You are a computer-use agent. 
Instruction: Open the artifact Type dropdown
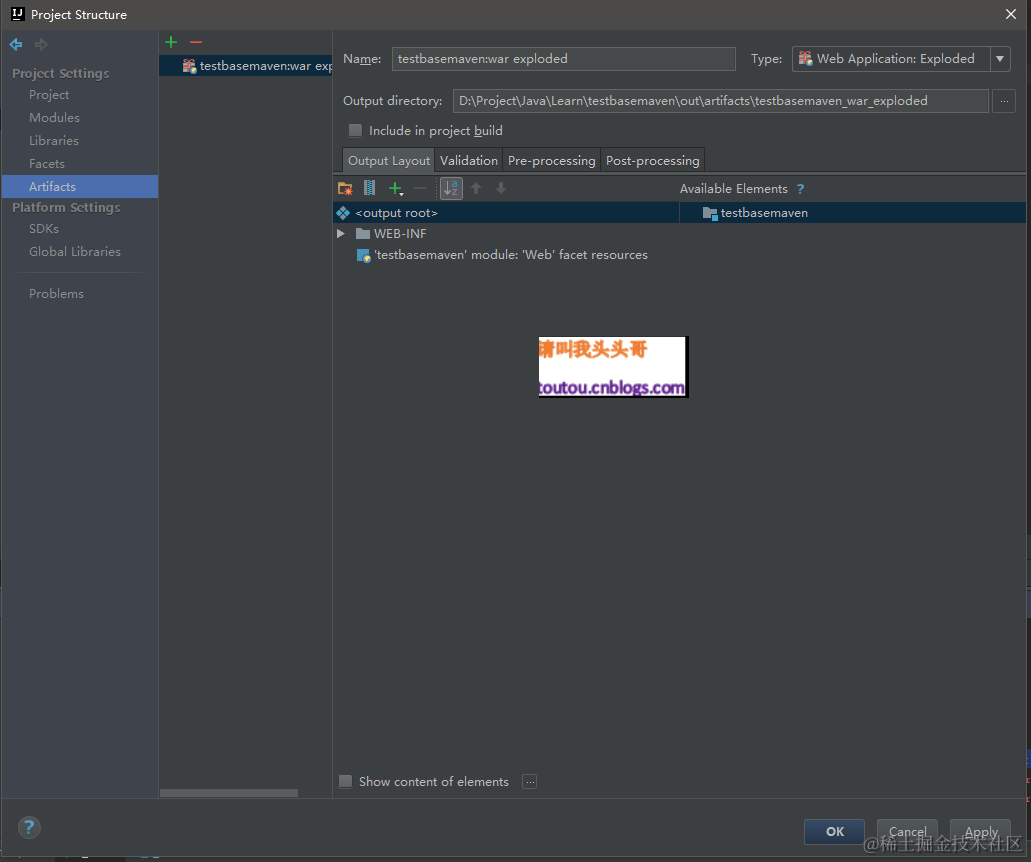tap(1000, 59)
